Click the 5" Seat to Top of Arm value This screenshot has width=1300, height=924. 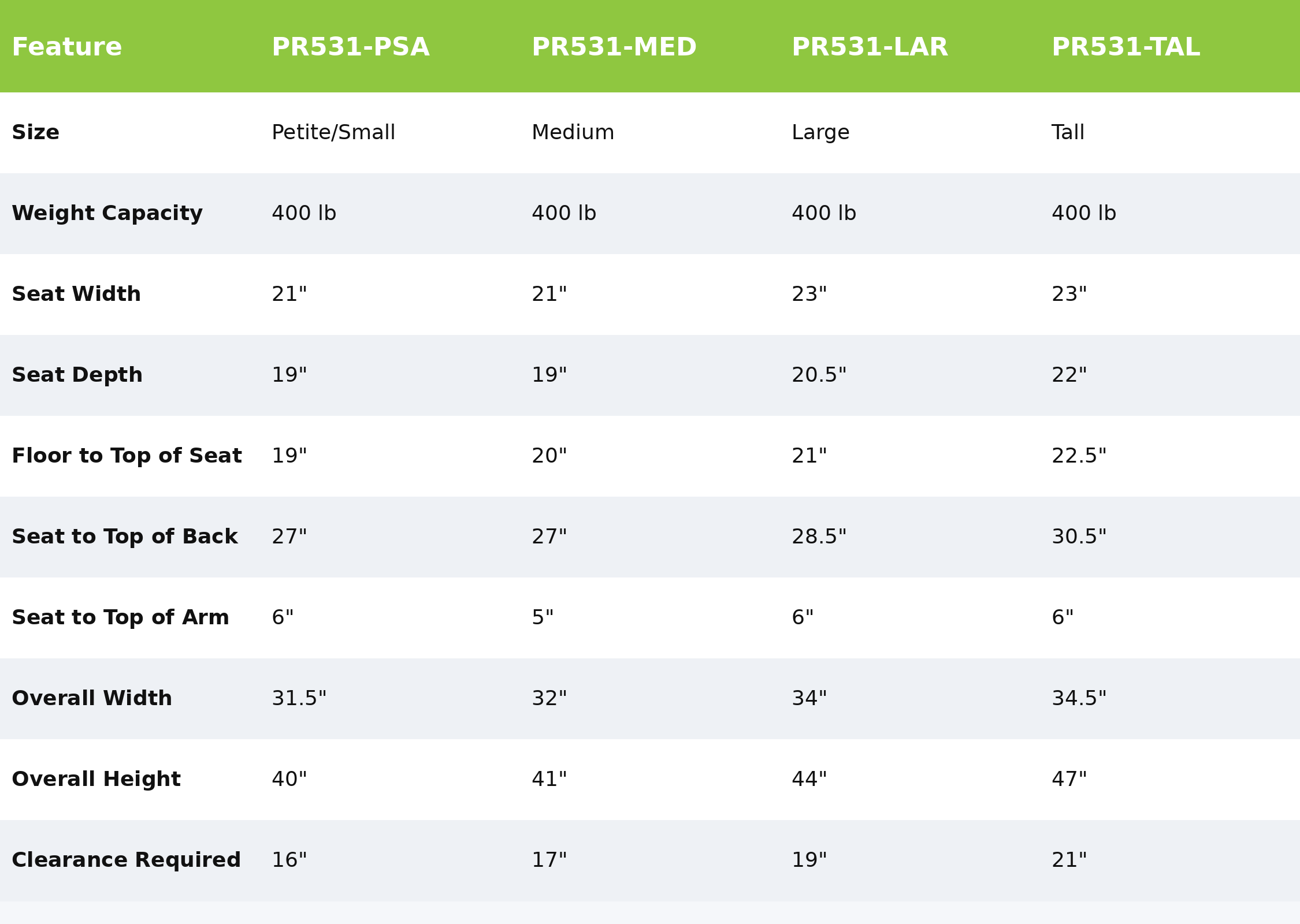click(543, 618)
